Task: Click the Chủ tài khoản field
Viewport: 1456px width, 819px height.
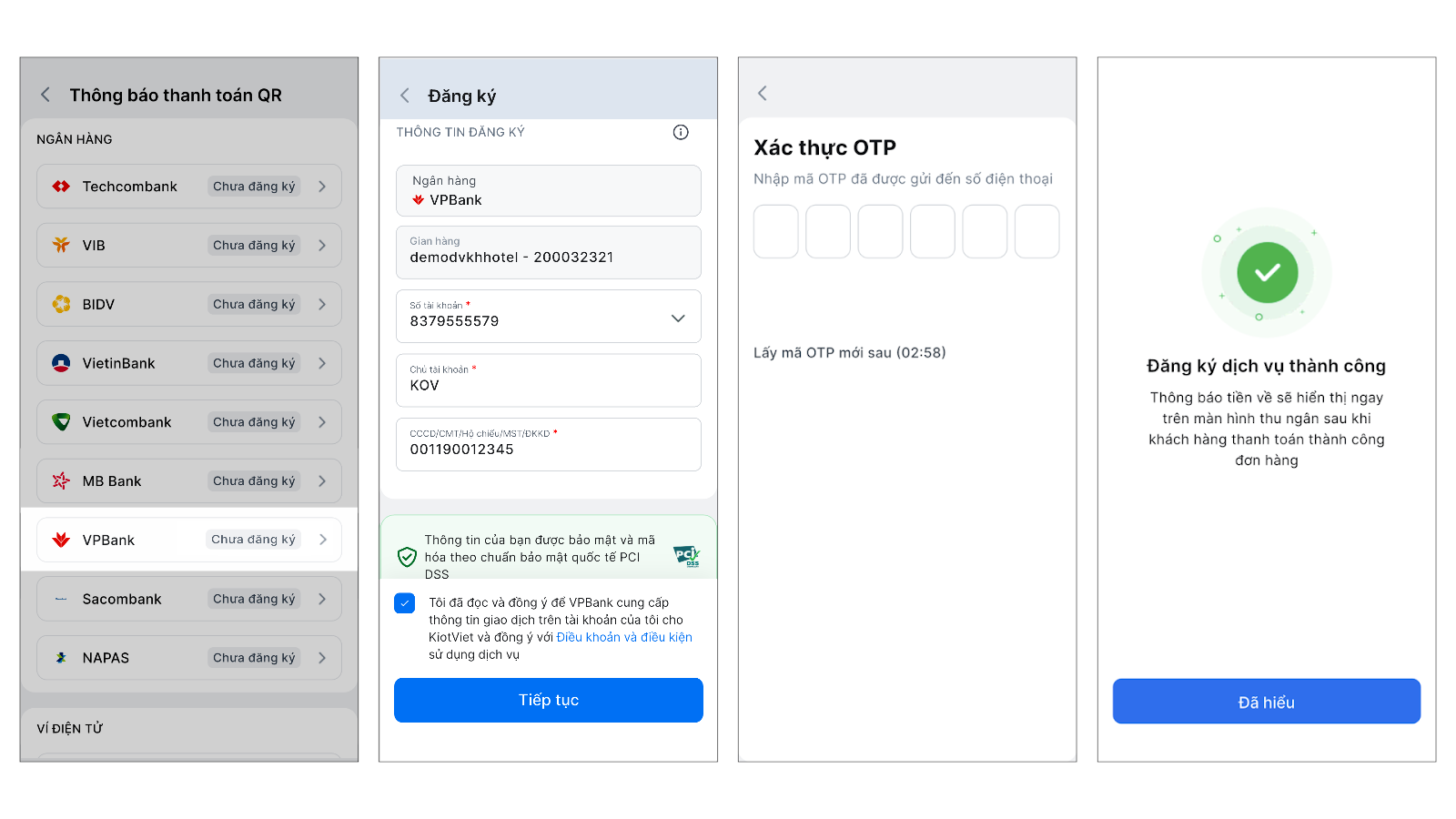Action: tap(548, 380)
